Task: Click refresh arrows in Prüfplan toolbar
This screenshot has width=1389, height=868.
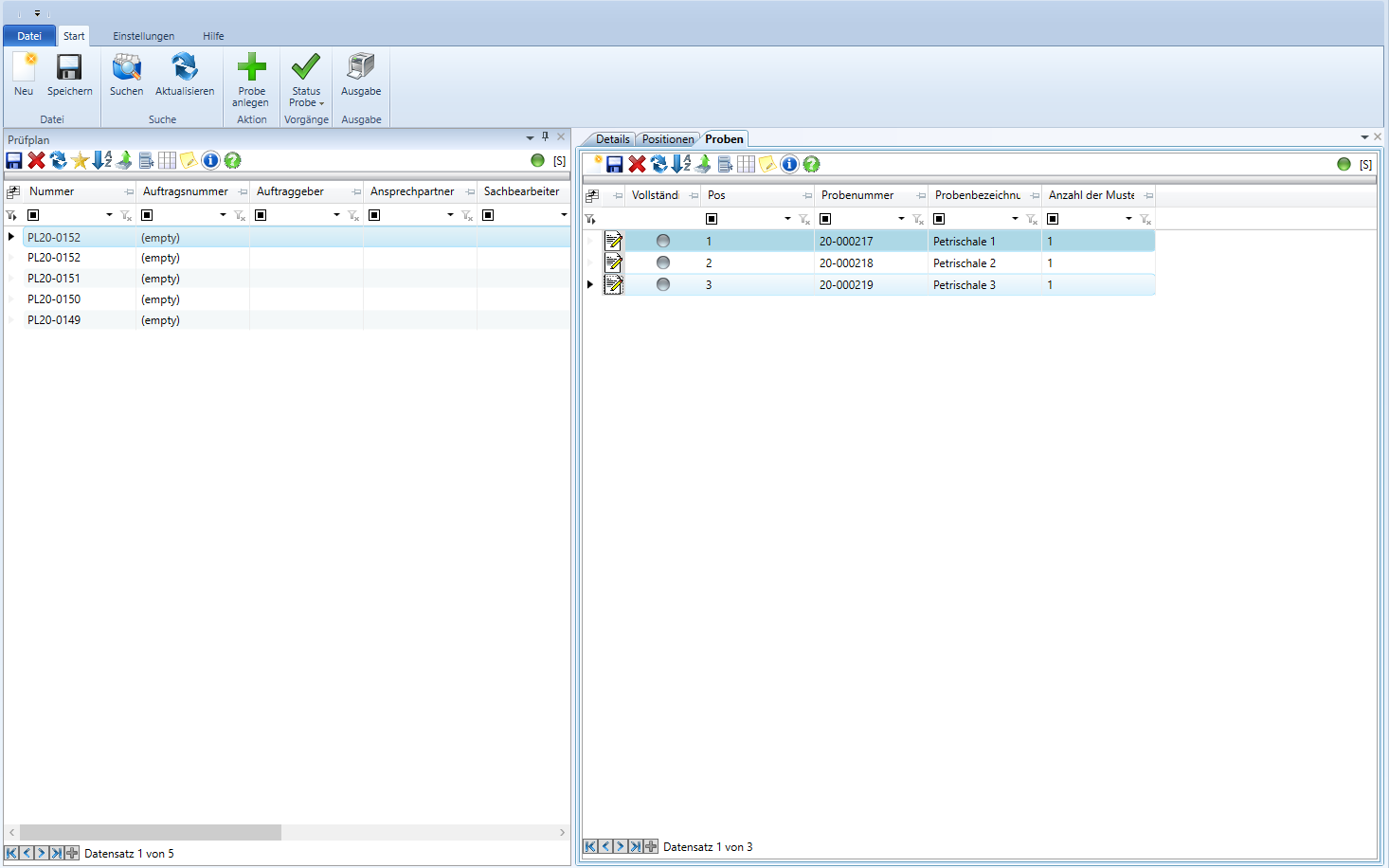Action: [x=58, y=160]
